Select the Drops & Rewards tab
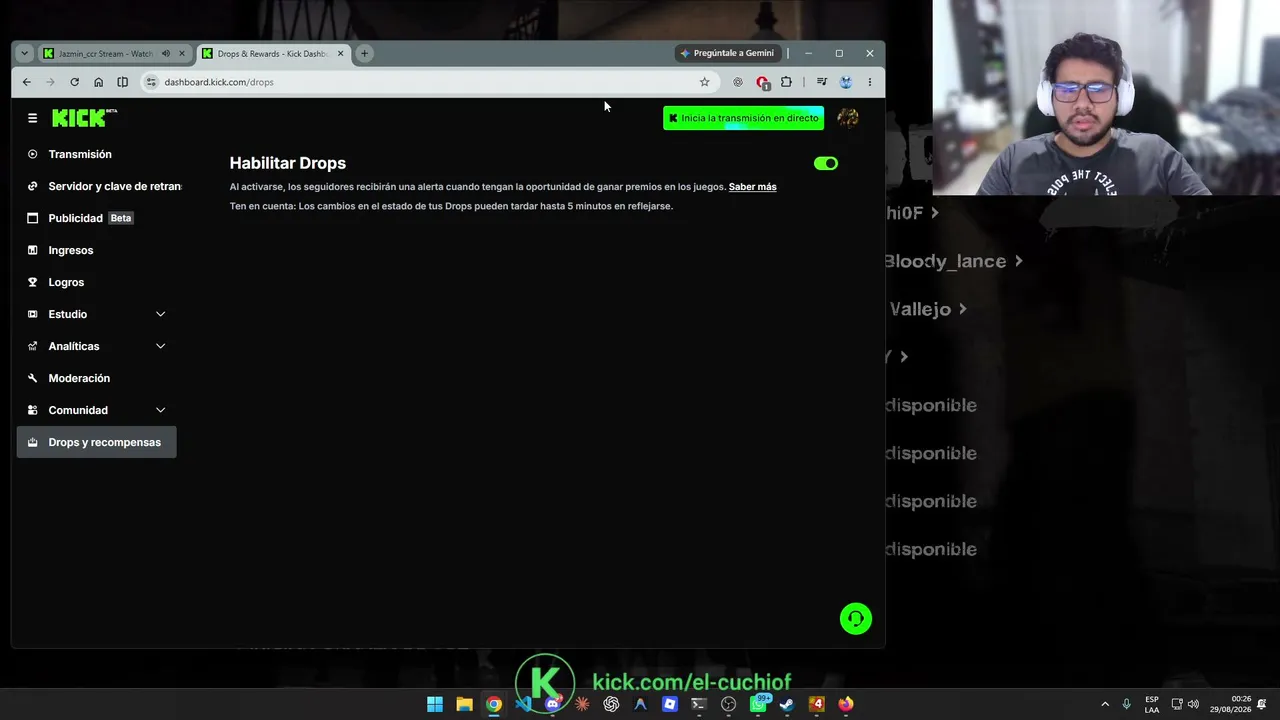Image resolution: width=1280 pixels, height=720 pixels. 273,53
